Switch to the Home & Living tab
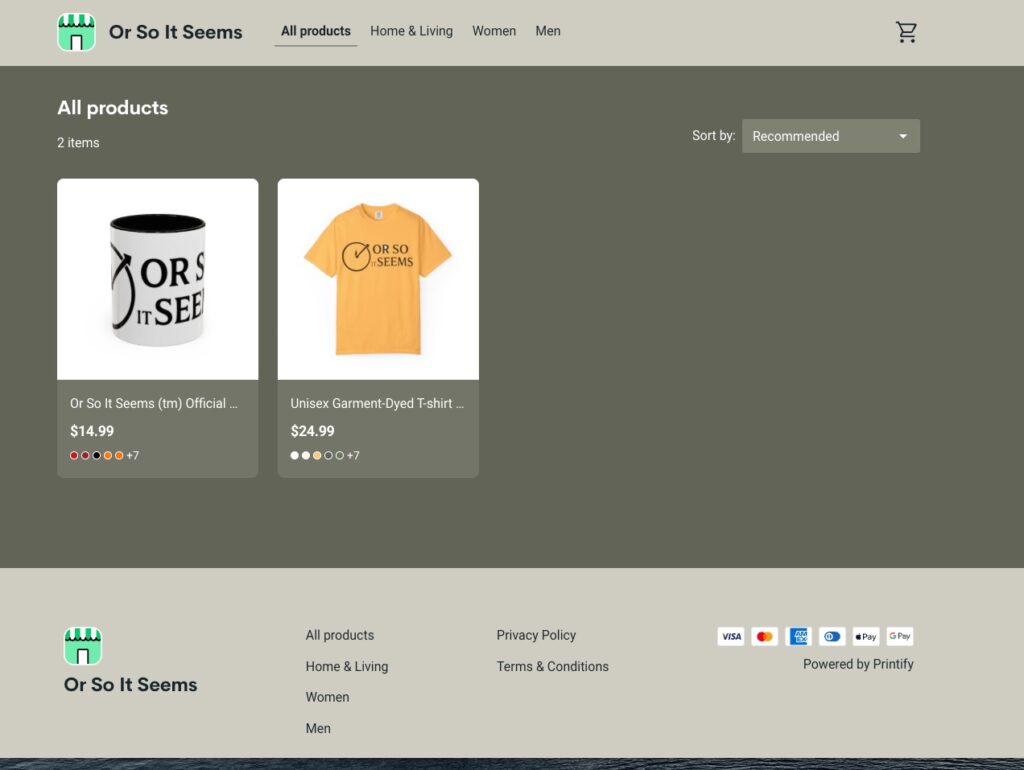The width and height of the screenshot is (1024, 770). [x=411, y=31]
